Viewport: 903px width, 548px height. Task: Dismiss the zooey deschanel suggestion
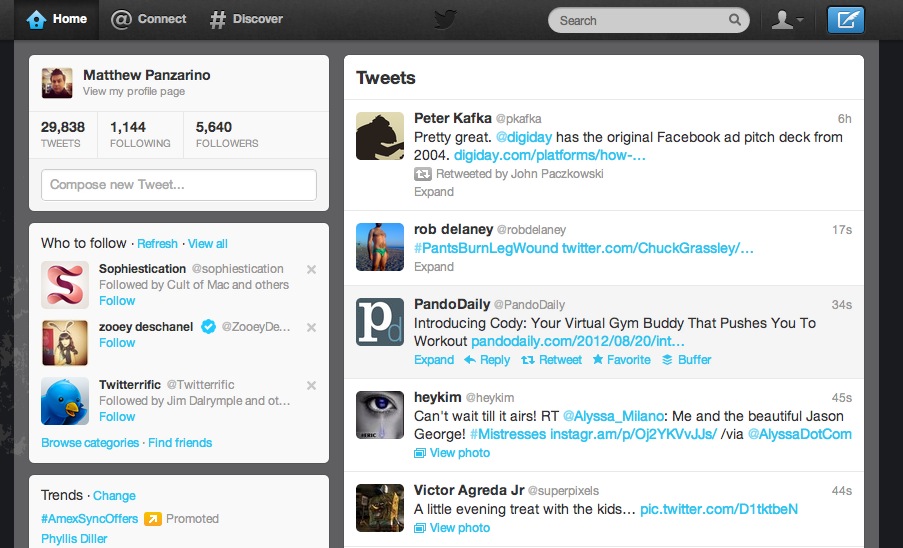311,328
